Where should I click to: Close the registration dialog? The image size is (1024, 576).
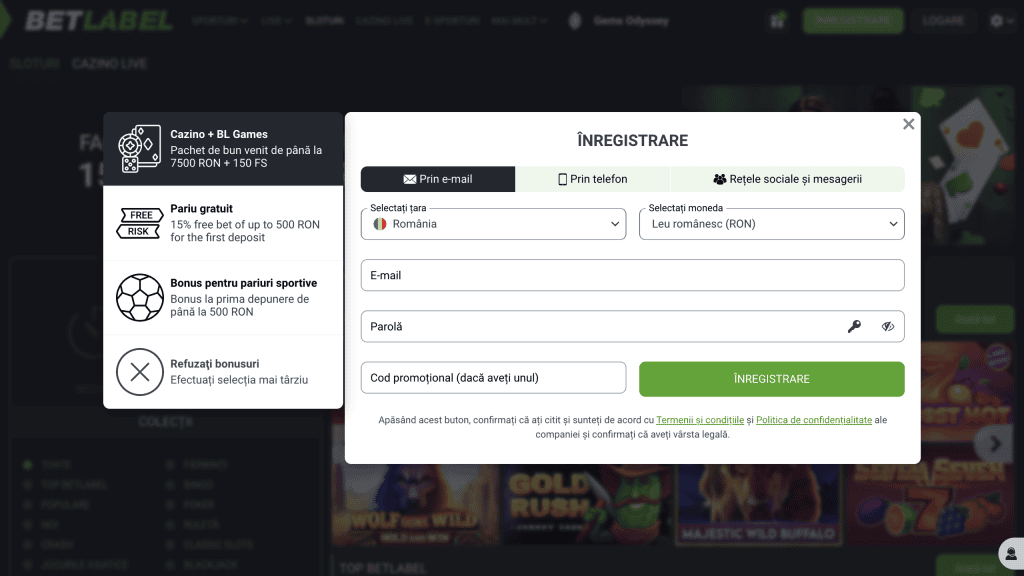pos(908,124)
